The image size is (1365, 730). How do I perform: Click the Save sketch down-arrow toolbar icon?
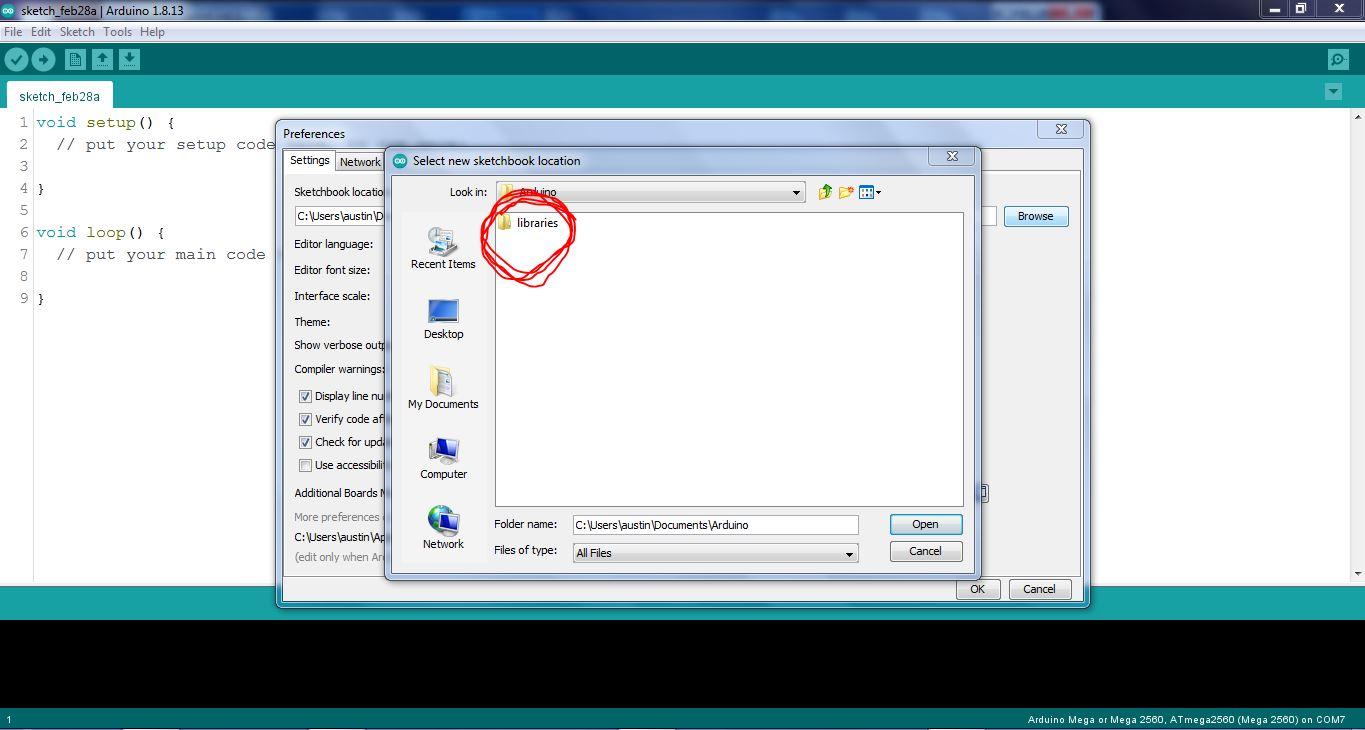click(129, 60)
